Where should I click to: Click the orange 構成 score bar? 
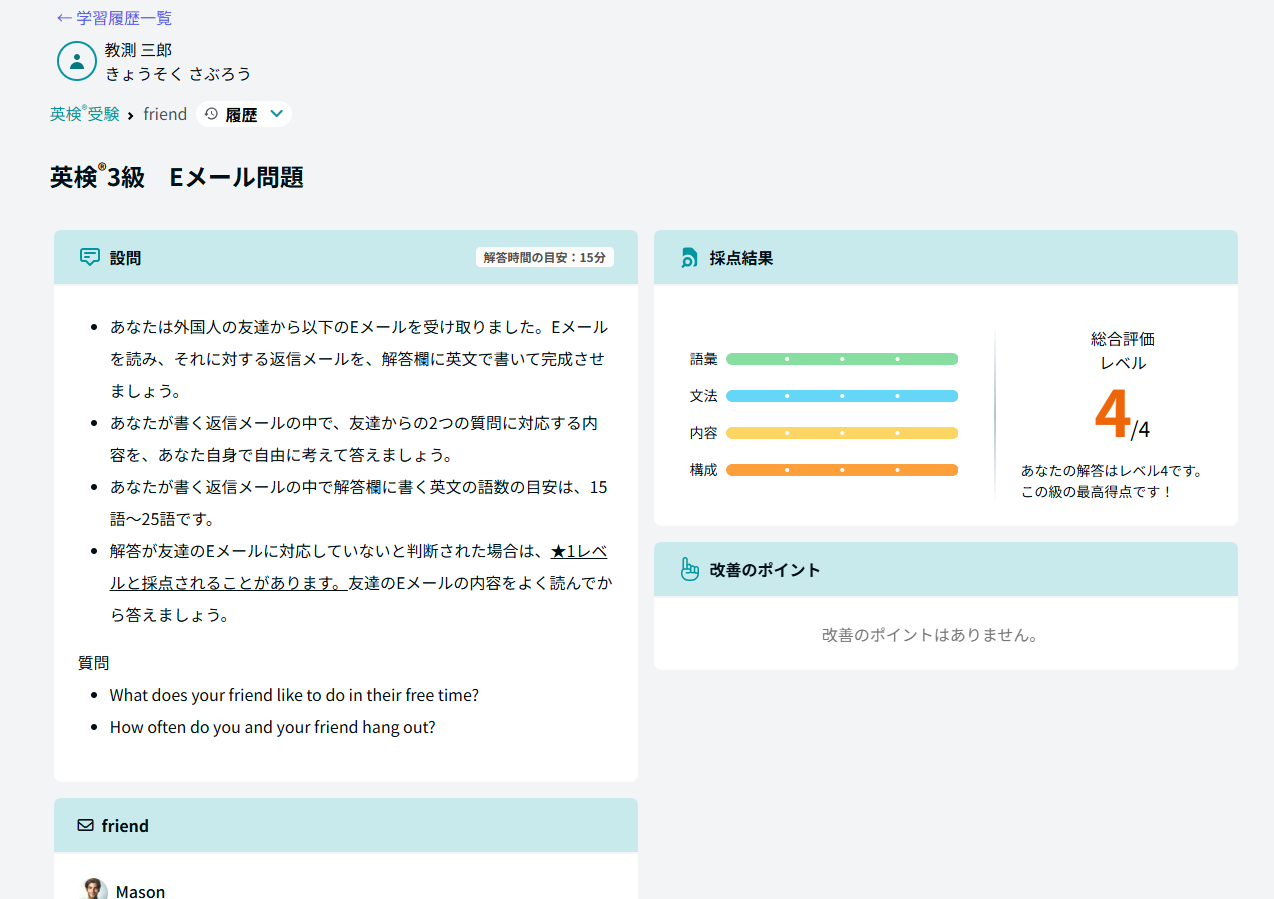point(841,470)
